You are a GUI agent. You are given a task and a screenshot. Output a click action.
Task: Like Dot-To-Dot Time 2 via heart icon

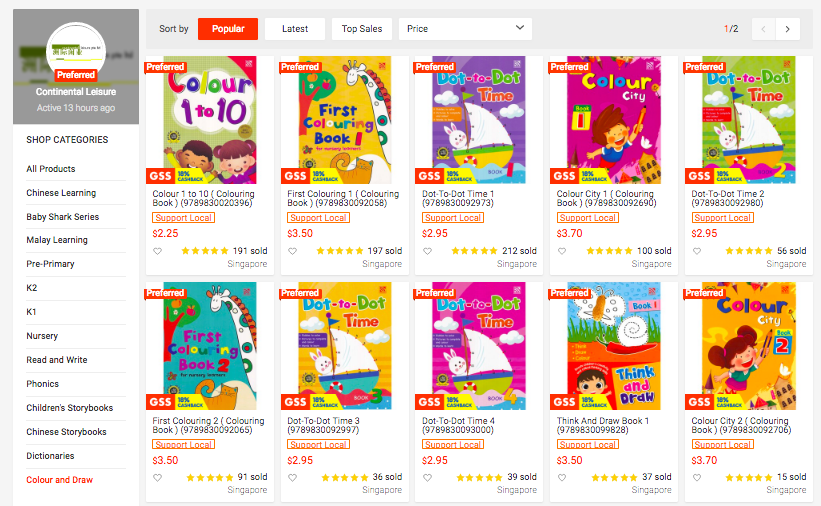[697, 251]
